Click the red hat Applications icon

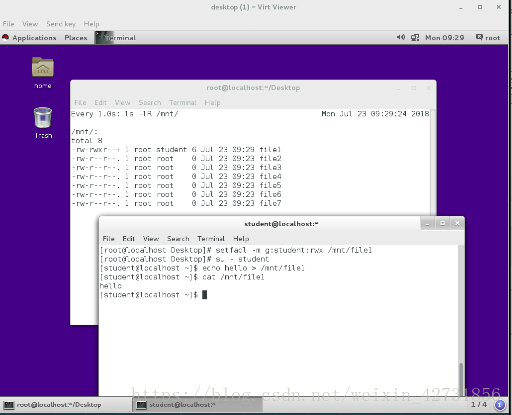pyautogui.click(x=5, y=37)
